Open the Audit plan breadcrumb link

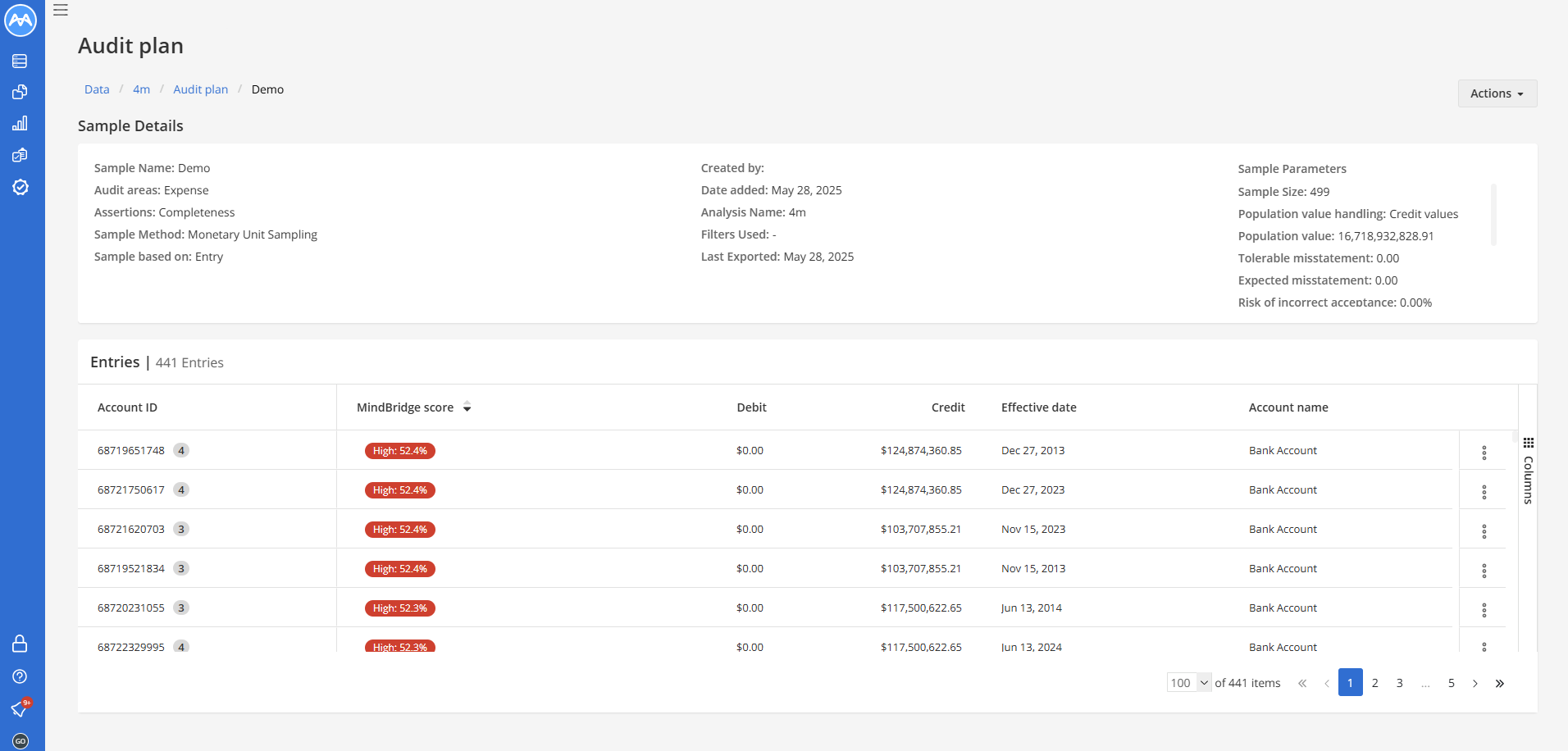(200, 89)
